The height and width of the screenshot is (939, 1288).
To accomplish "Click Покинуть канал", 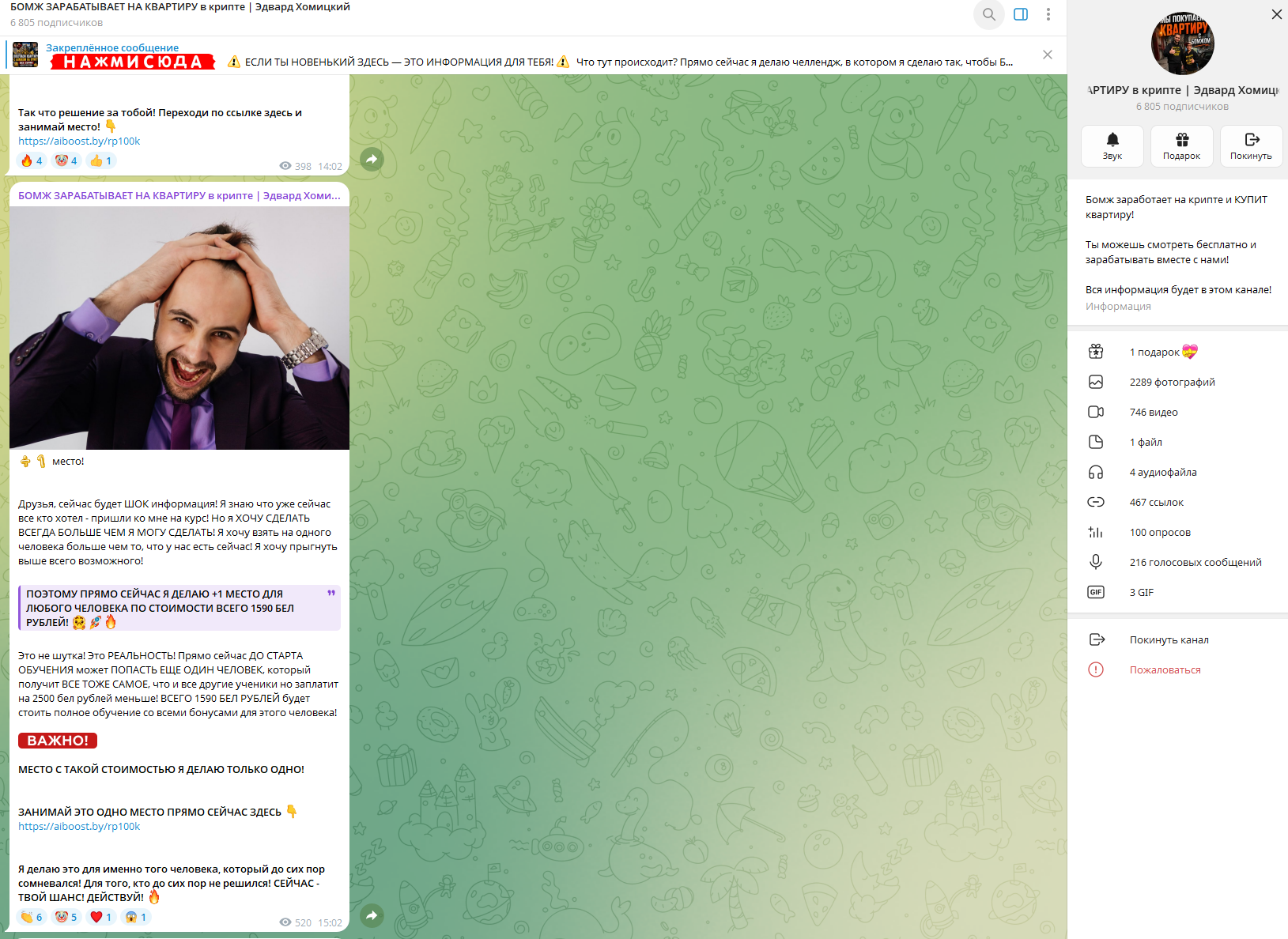I will [1177, 639].
